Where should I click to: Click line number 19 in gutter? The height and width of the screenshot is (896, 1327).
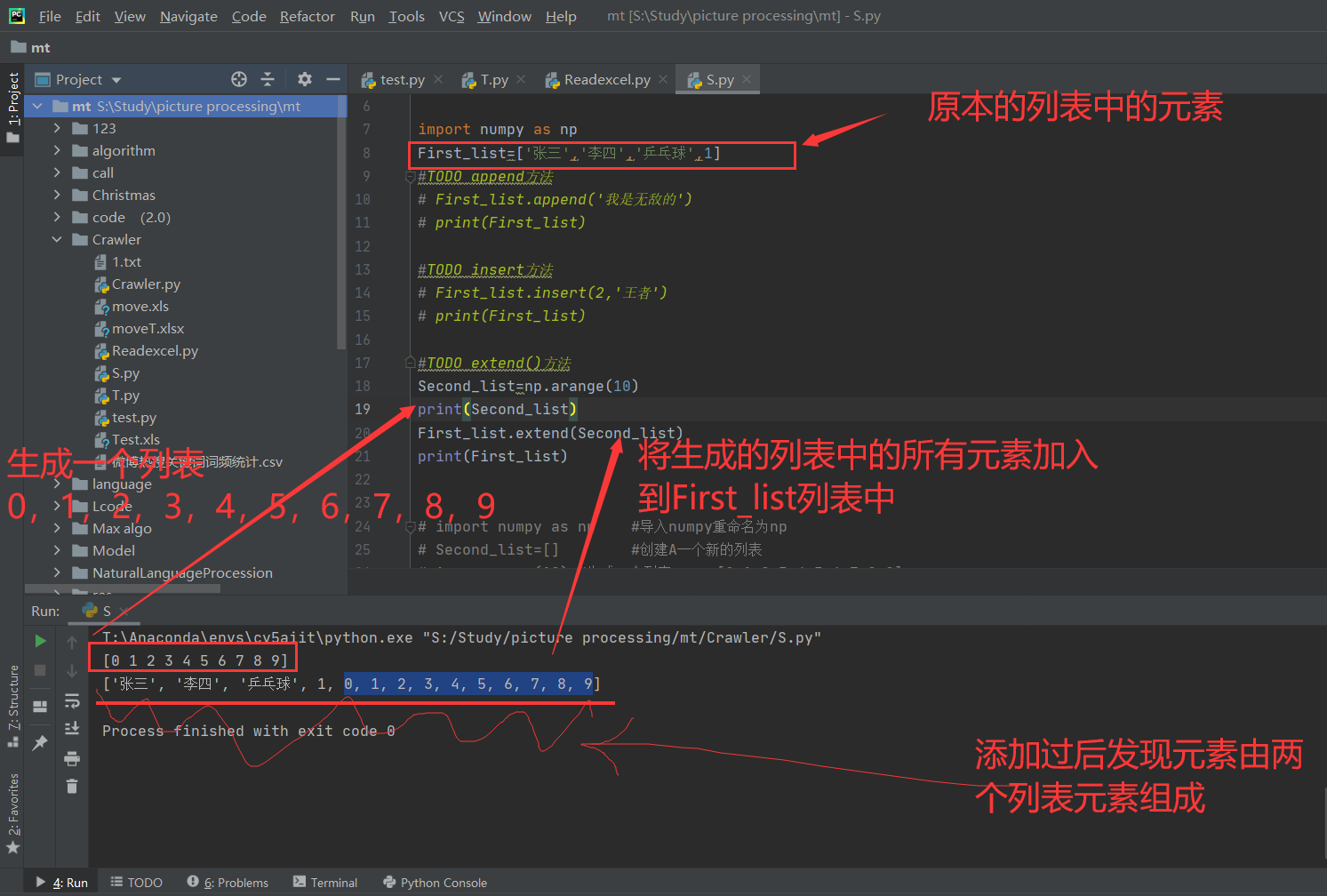(363, 409)
